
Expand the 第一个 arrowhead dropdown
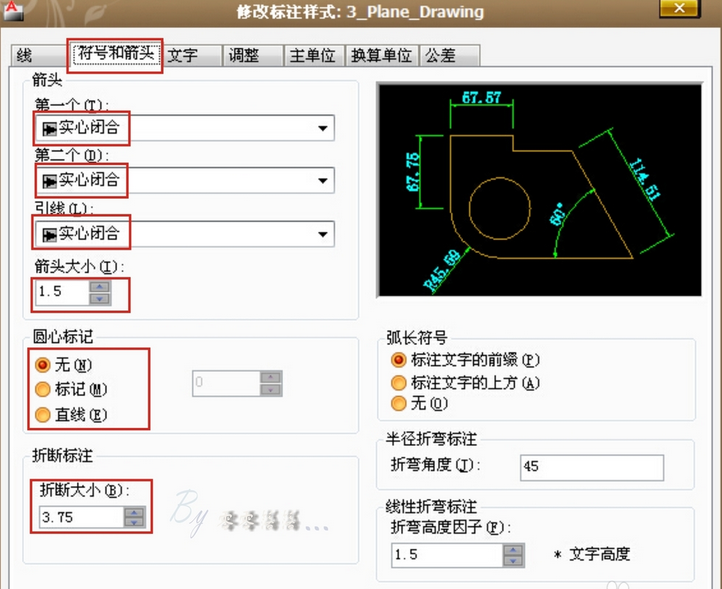pyautogui.click(x=322, y=128)
